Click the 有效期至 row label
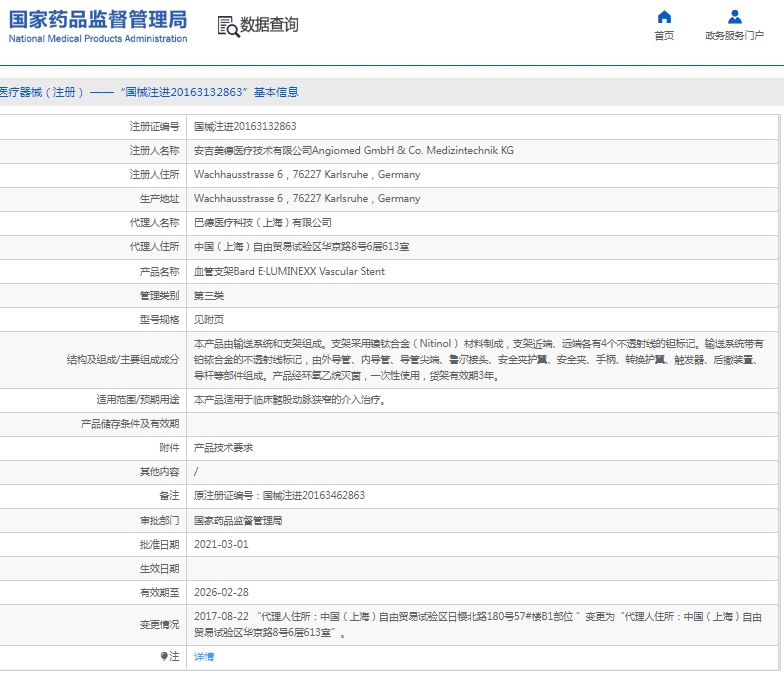The image size is (784, 675). pyautogui.click(x=160, y=592)
